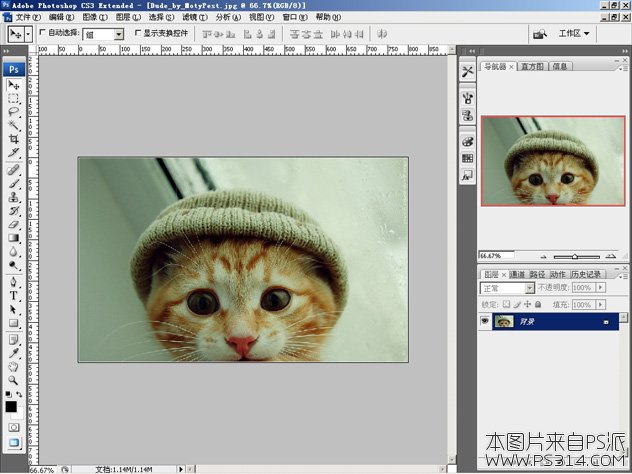Screen dimensions: 632x474
Task: Enable the 自动选择 checkbox
Action: coord(42,33)
